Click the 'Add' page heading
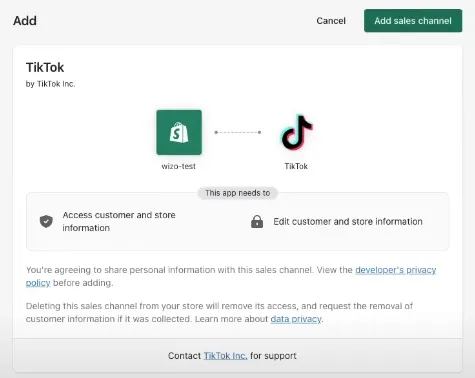 click(x=25, y=21)
